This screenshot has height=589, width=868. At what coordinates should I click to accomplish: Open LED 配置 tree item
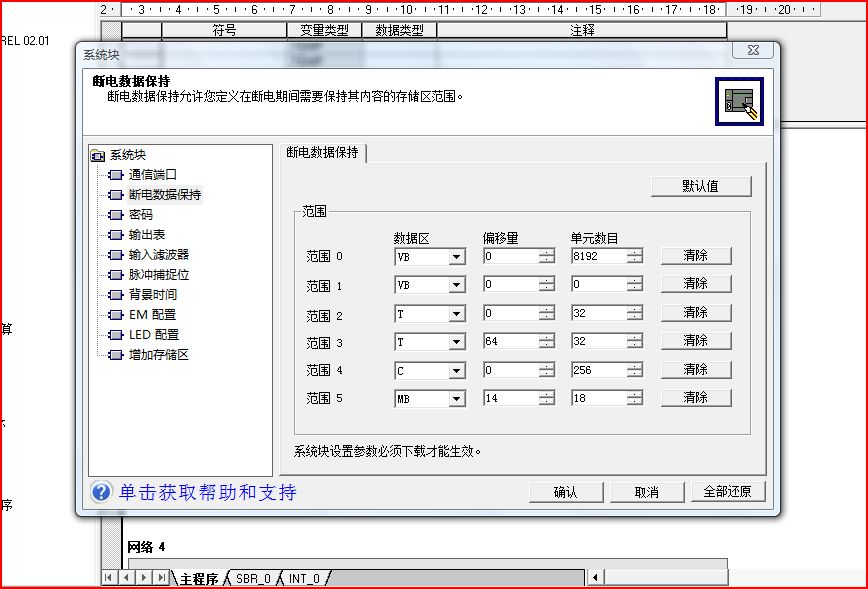click(153, 335)
